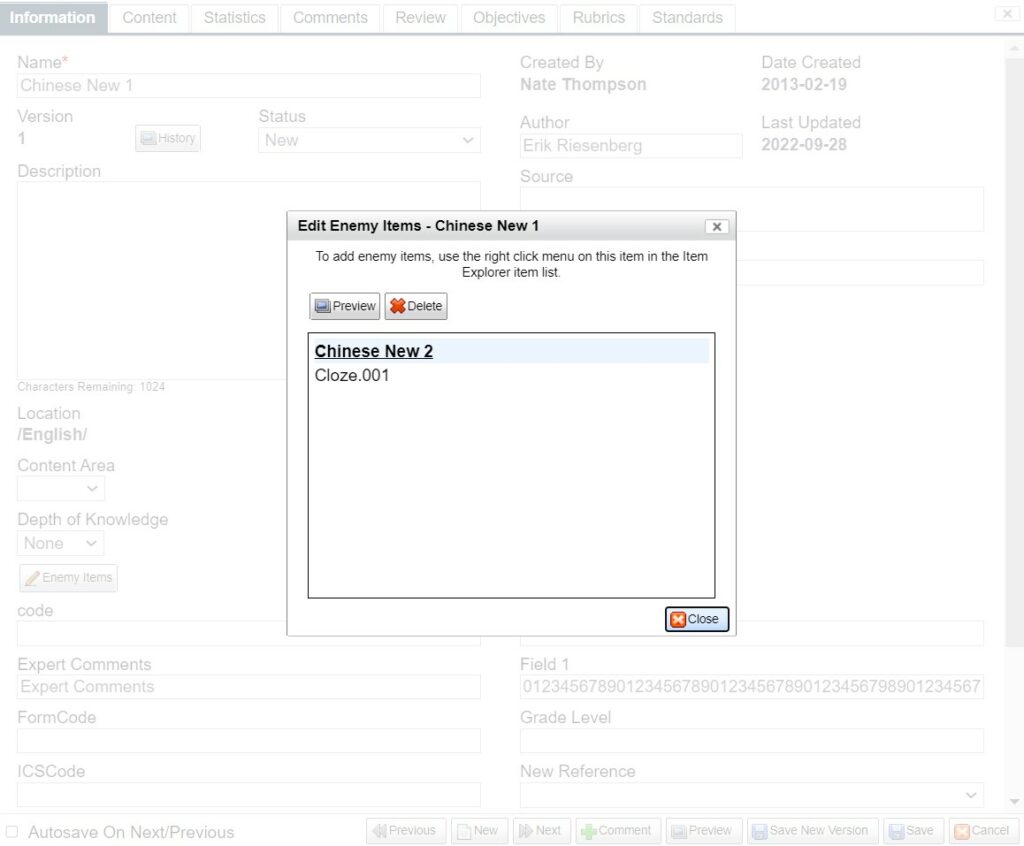The image size is (1024, 846).
Task: Click into the Description text area
Action: [249, 280]
